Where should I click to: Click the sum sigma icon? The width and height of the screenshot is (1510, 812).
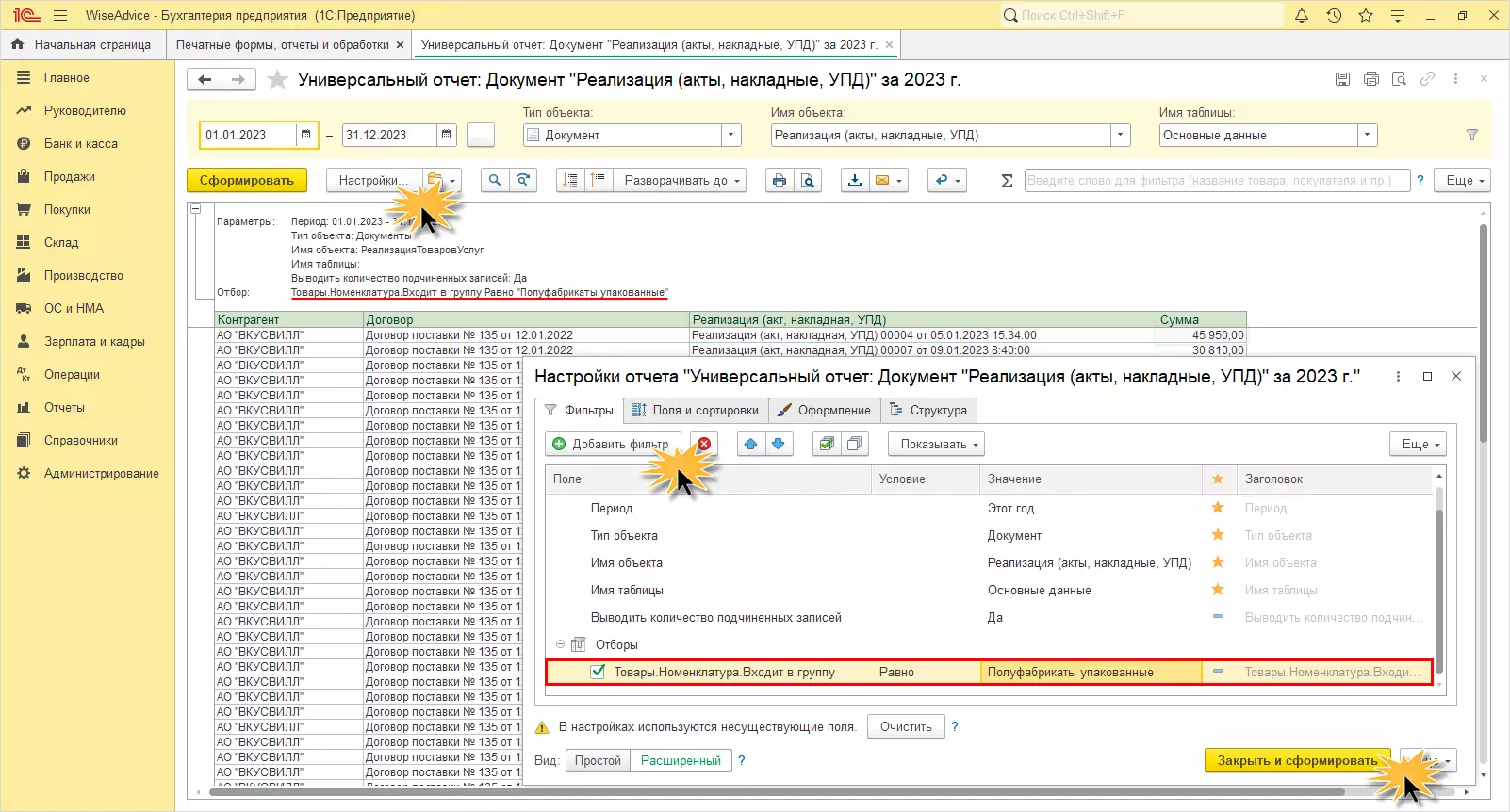click(1007, 180)
